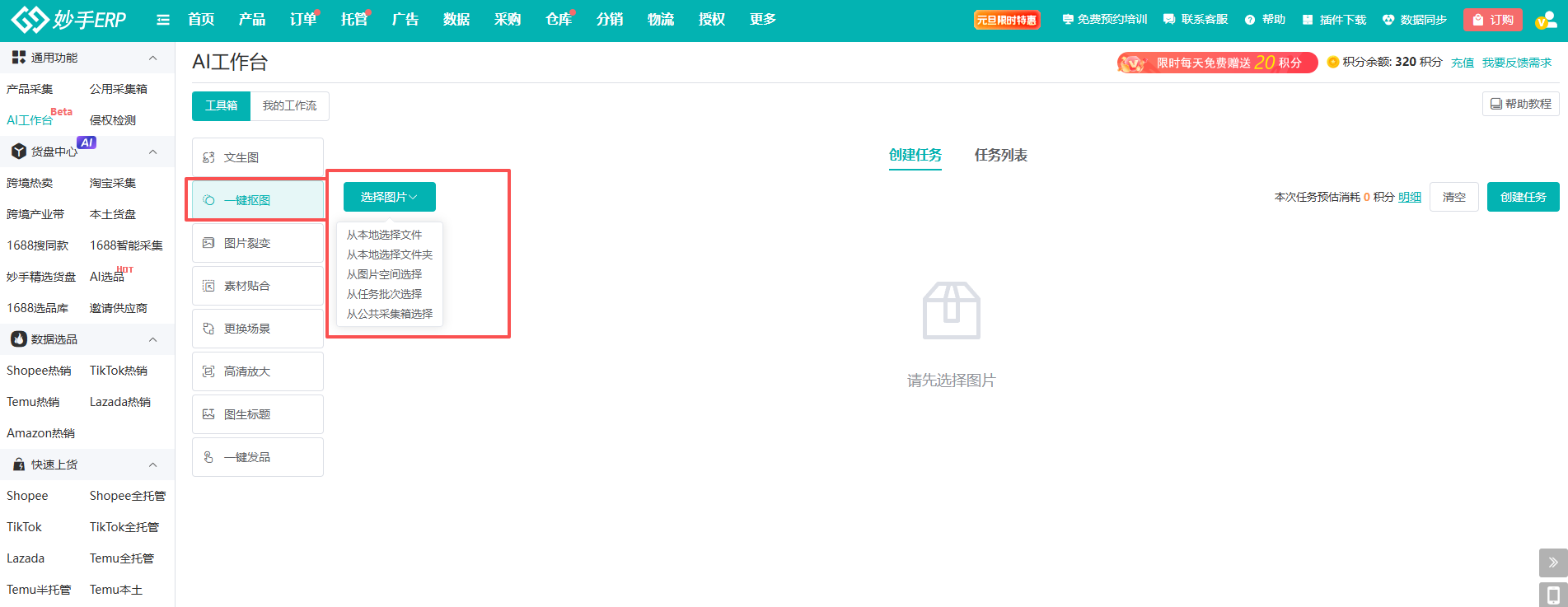
Task: Select the 工具箱 tab
Action: 222,105
